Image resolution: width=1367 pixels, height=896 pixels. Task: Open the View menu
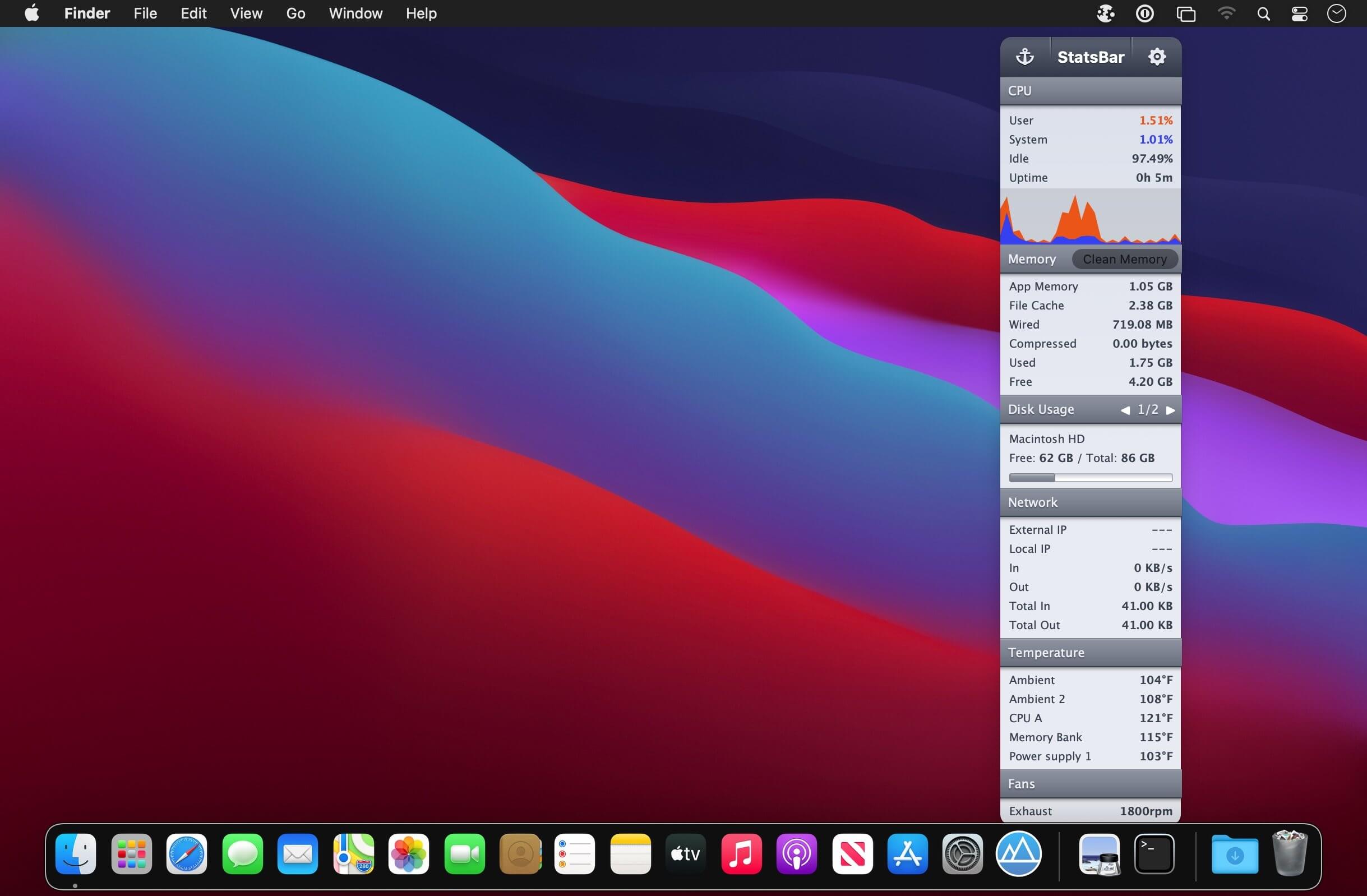tap(246, 13)
